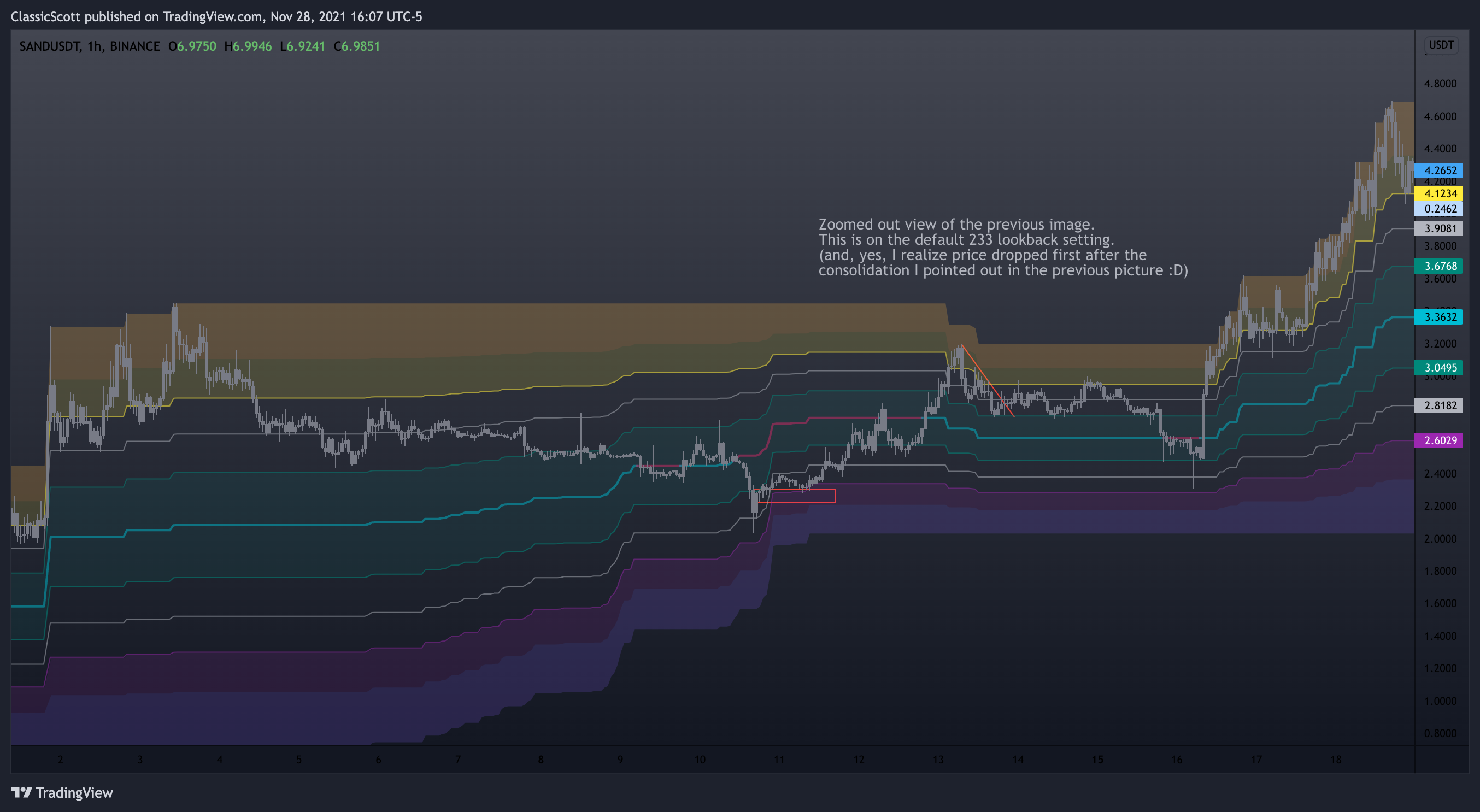Click date 18 on the time axis
Image resolution: width=1480 pixels, height=812 pixels.
(1336, 759)
